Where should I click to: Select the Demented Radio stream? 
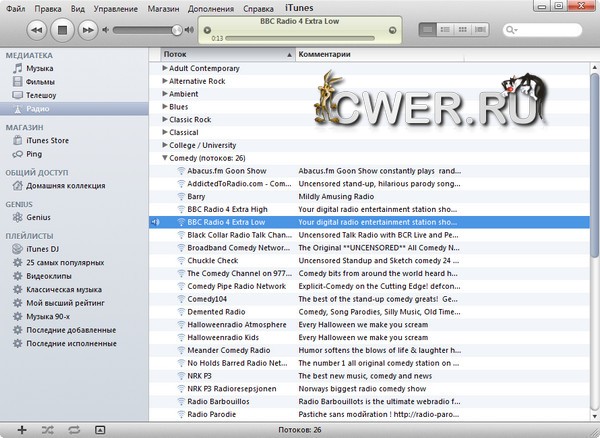[369, 312]
